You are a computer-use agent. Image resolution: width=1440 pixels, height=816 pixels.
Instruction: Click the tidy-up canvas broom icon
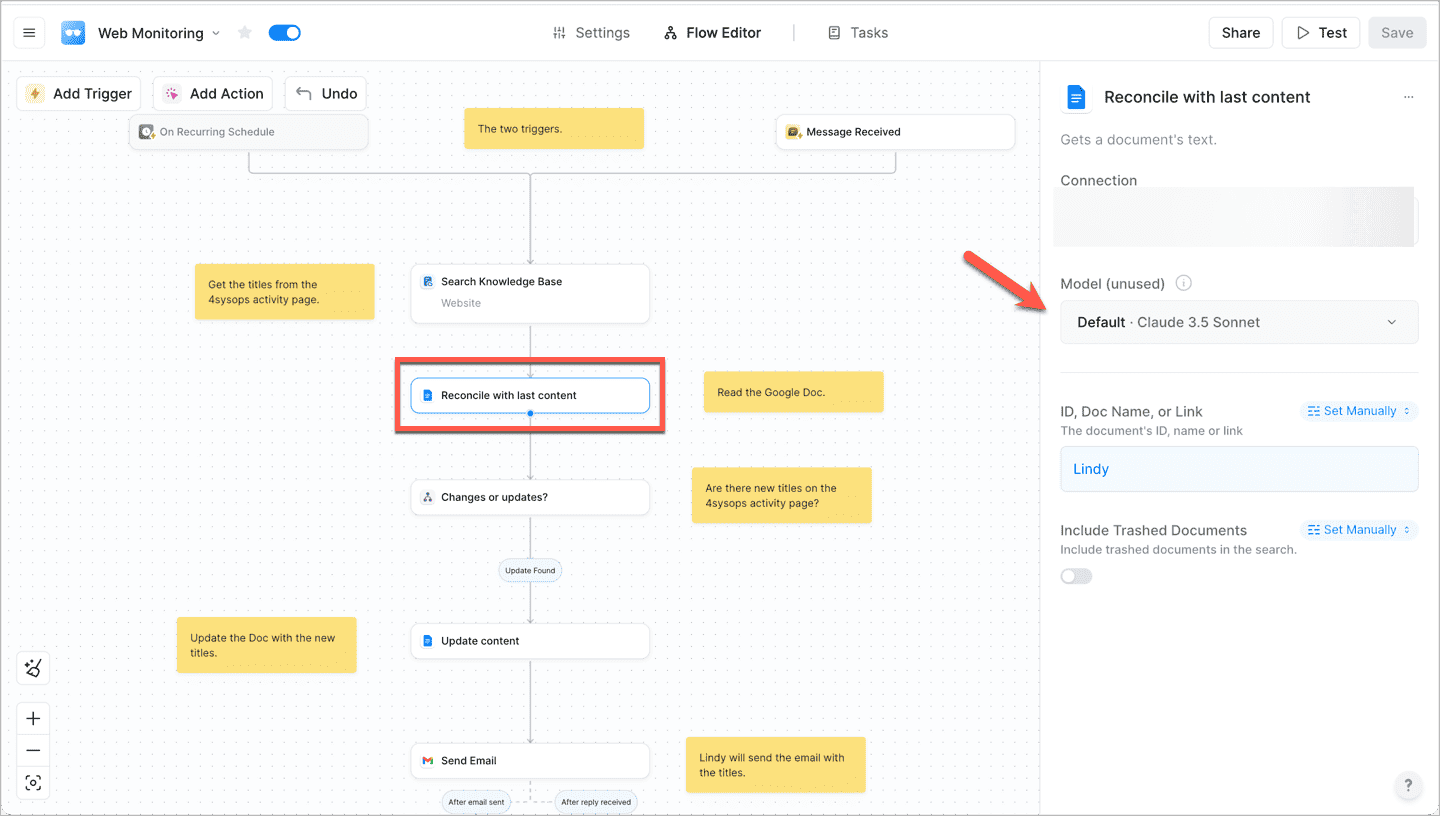[x=33, y=669]
